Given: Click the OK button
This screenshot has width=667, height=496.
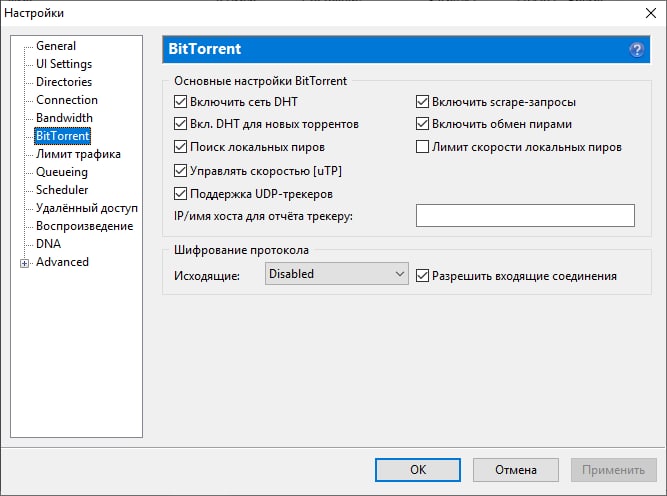Looking at the screenshot, I should 418,470.
